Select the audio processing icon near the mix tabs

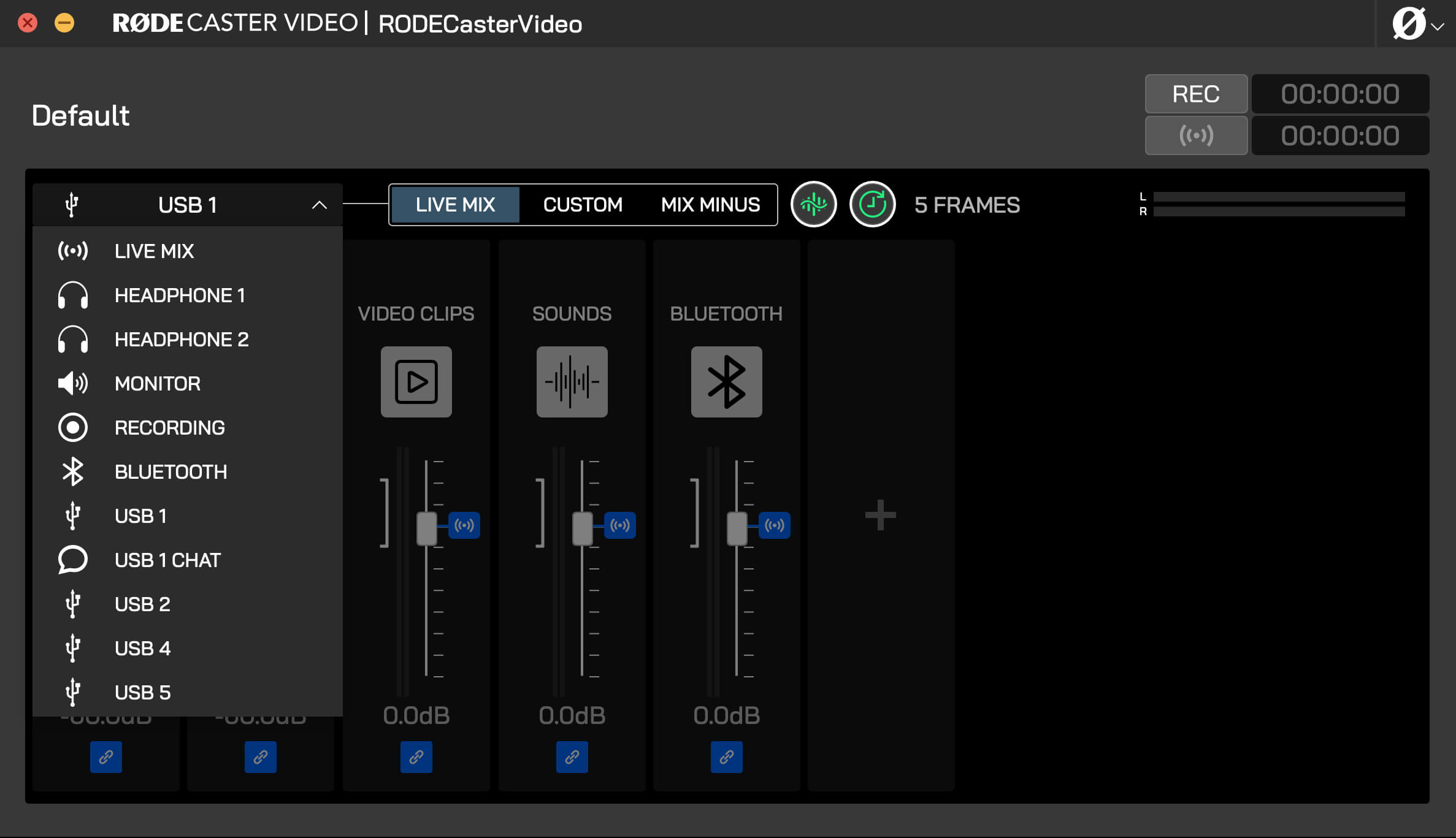coord(814,205)
